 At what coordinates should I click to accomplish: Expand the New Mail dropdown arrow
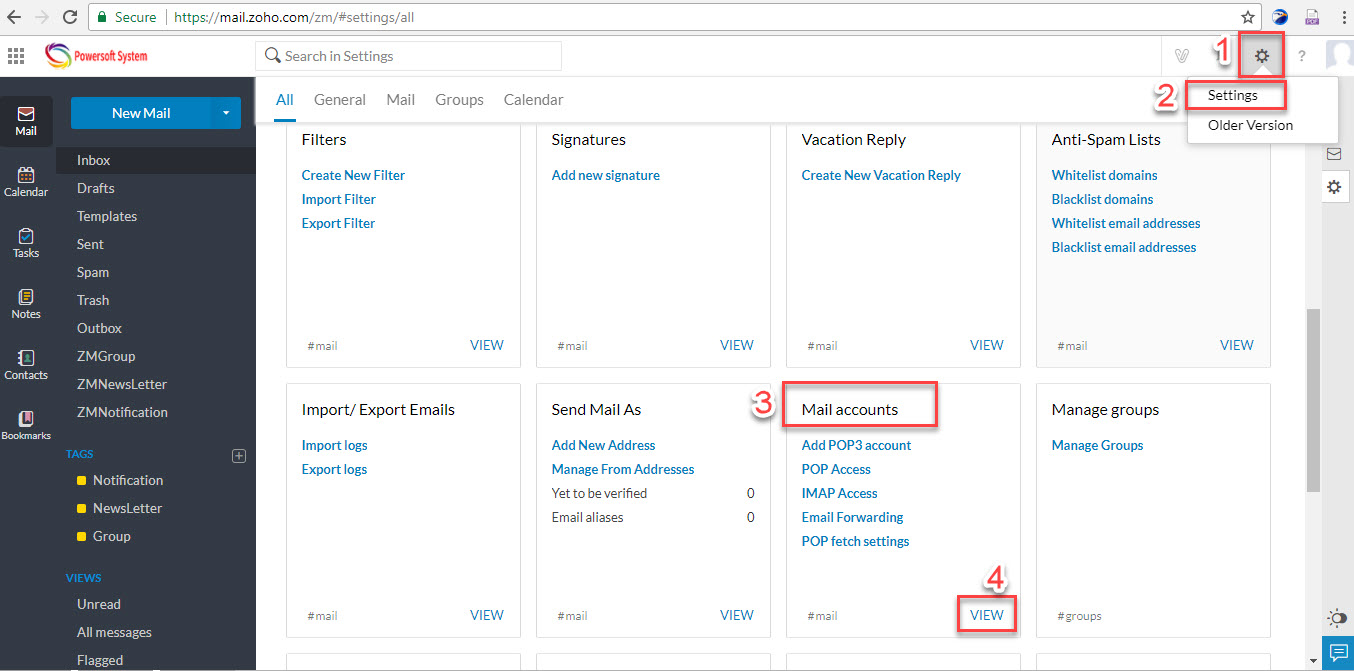click(226, 113)
